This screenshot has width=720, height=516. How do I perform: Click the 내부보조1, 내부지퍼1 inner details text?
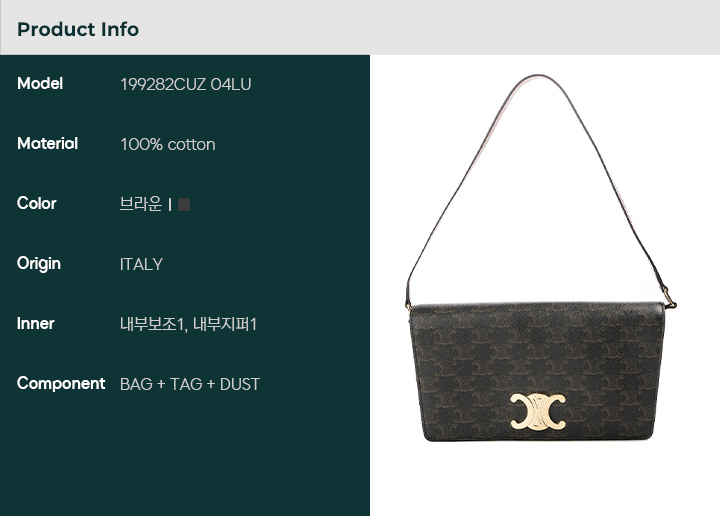[x=188, y=324]
